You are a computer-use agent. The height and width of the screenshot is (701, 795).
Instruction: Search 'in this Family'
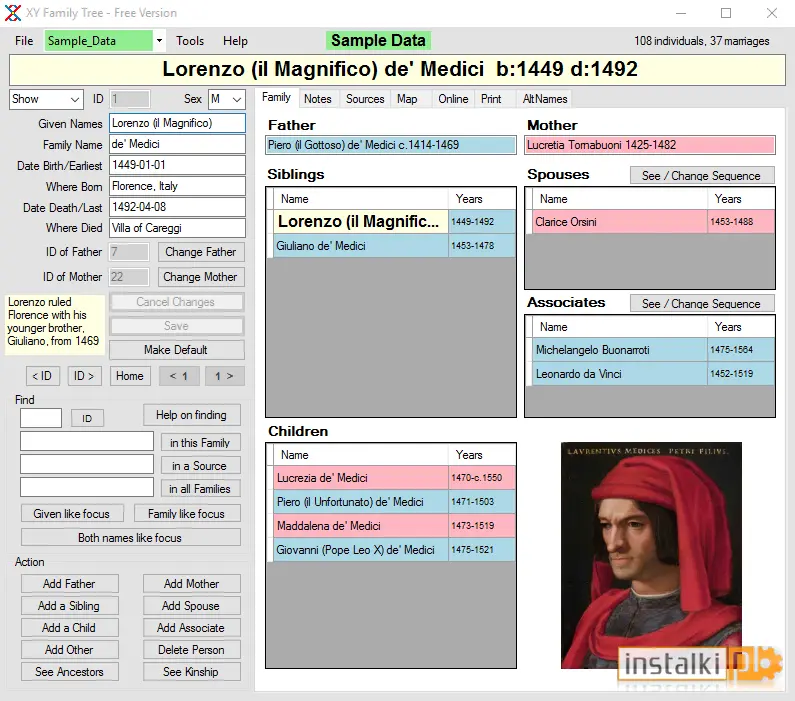200,442
